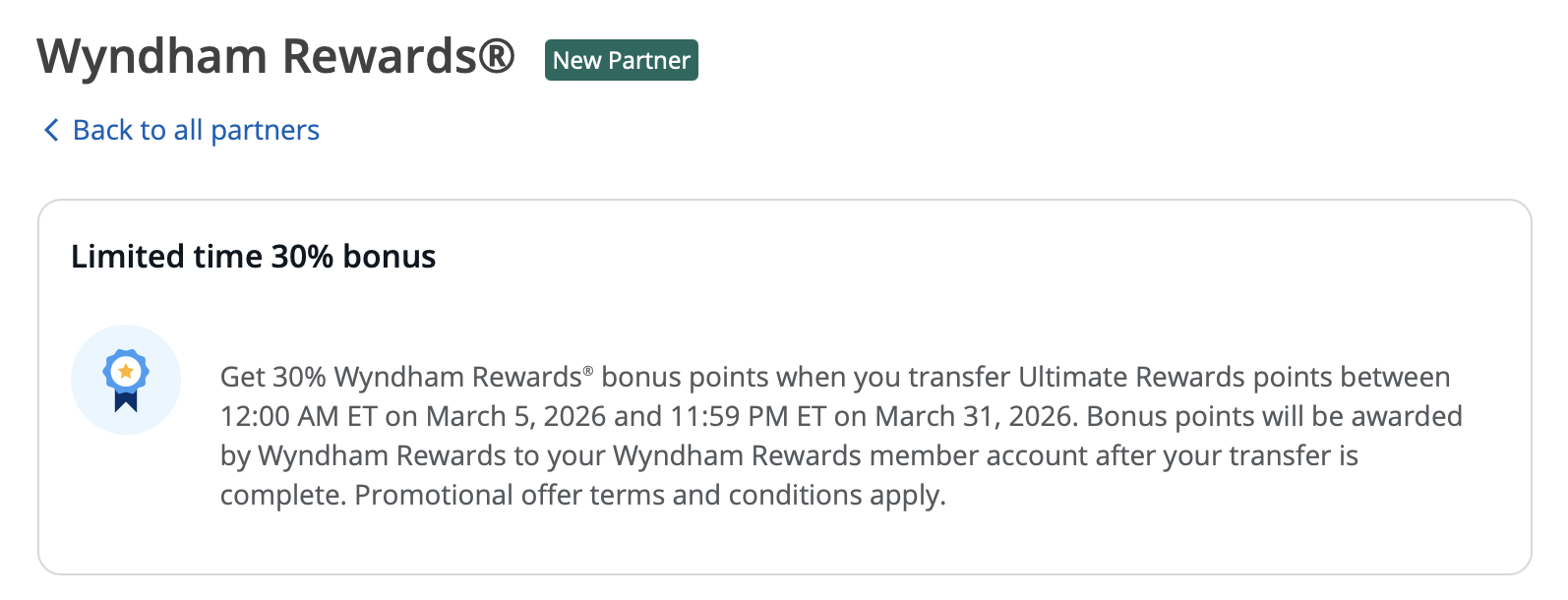Click the back chevron arrow icon
The width and height of the screenshot is (1568, 600).
coord(51,130)
